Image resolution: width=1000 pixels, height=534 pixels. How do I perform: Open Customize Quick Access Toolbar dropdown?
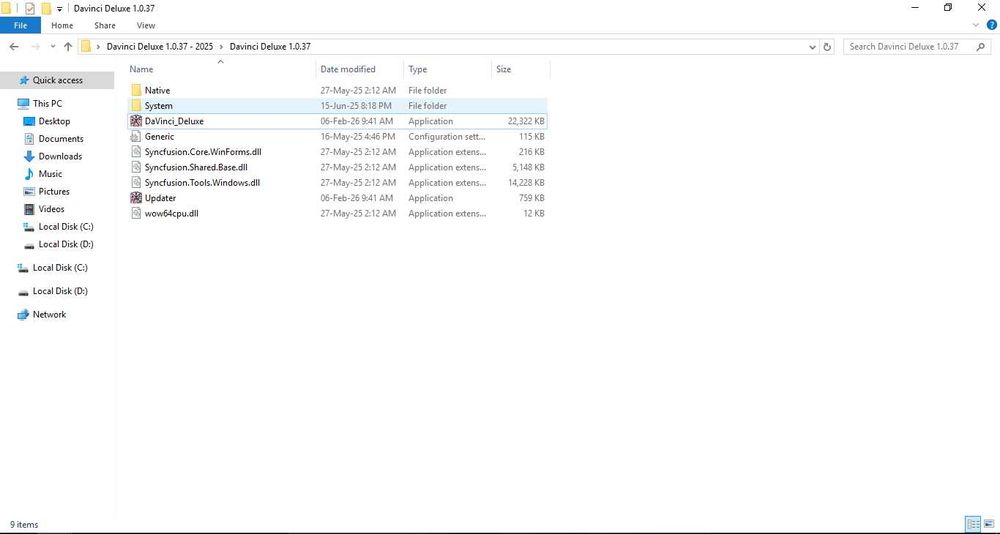click(59, 9)
